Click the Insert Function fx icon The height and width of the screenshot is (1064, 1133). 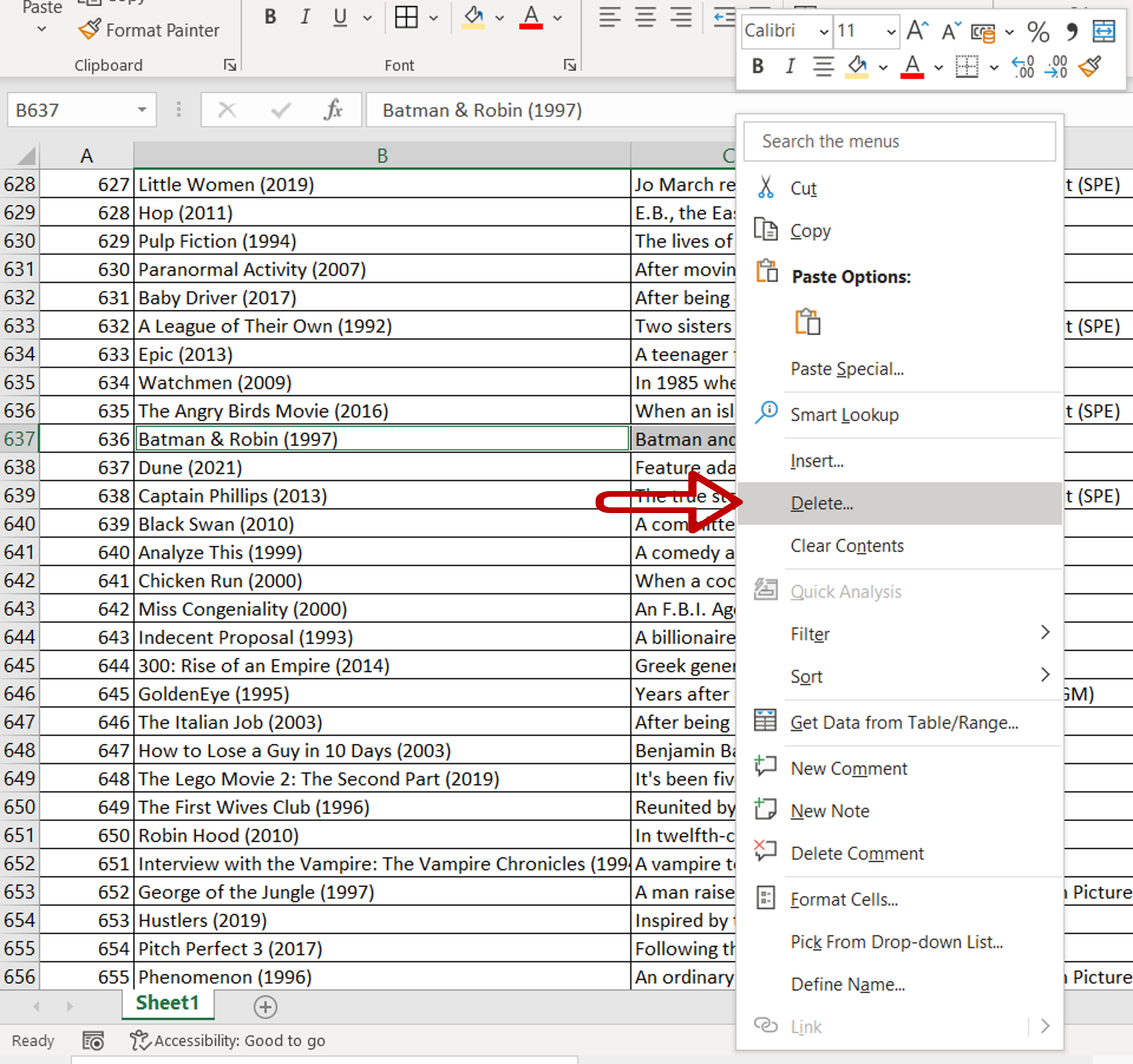333,109
